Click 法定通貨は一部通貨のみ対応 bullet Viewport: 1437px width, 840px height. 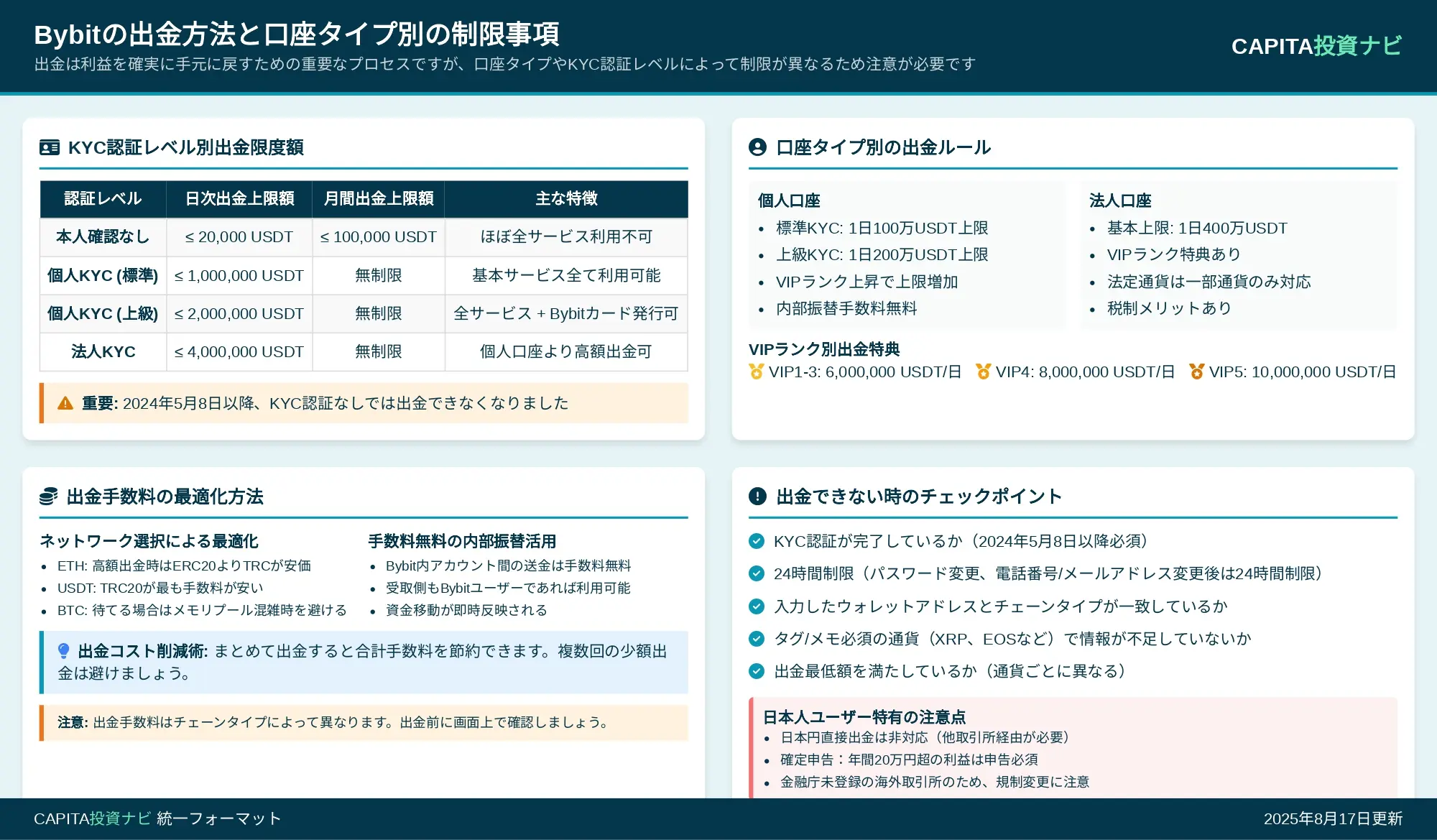[1209, 282]
